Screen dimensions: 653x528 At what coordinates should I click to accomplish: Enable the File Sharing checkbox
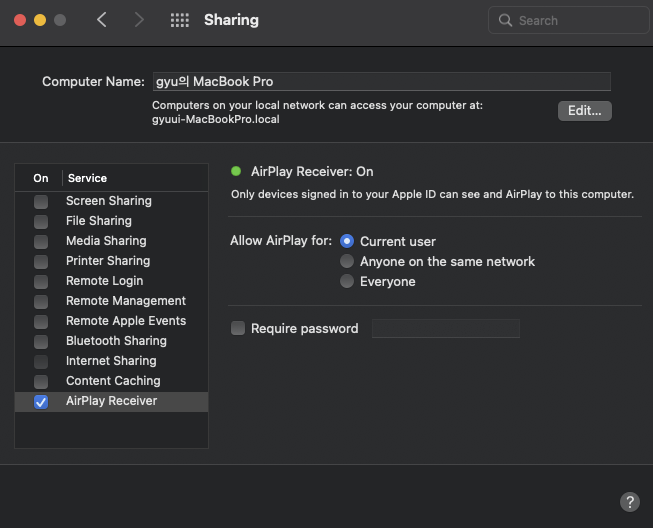[41, 222]
